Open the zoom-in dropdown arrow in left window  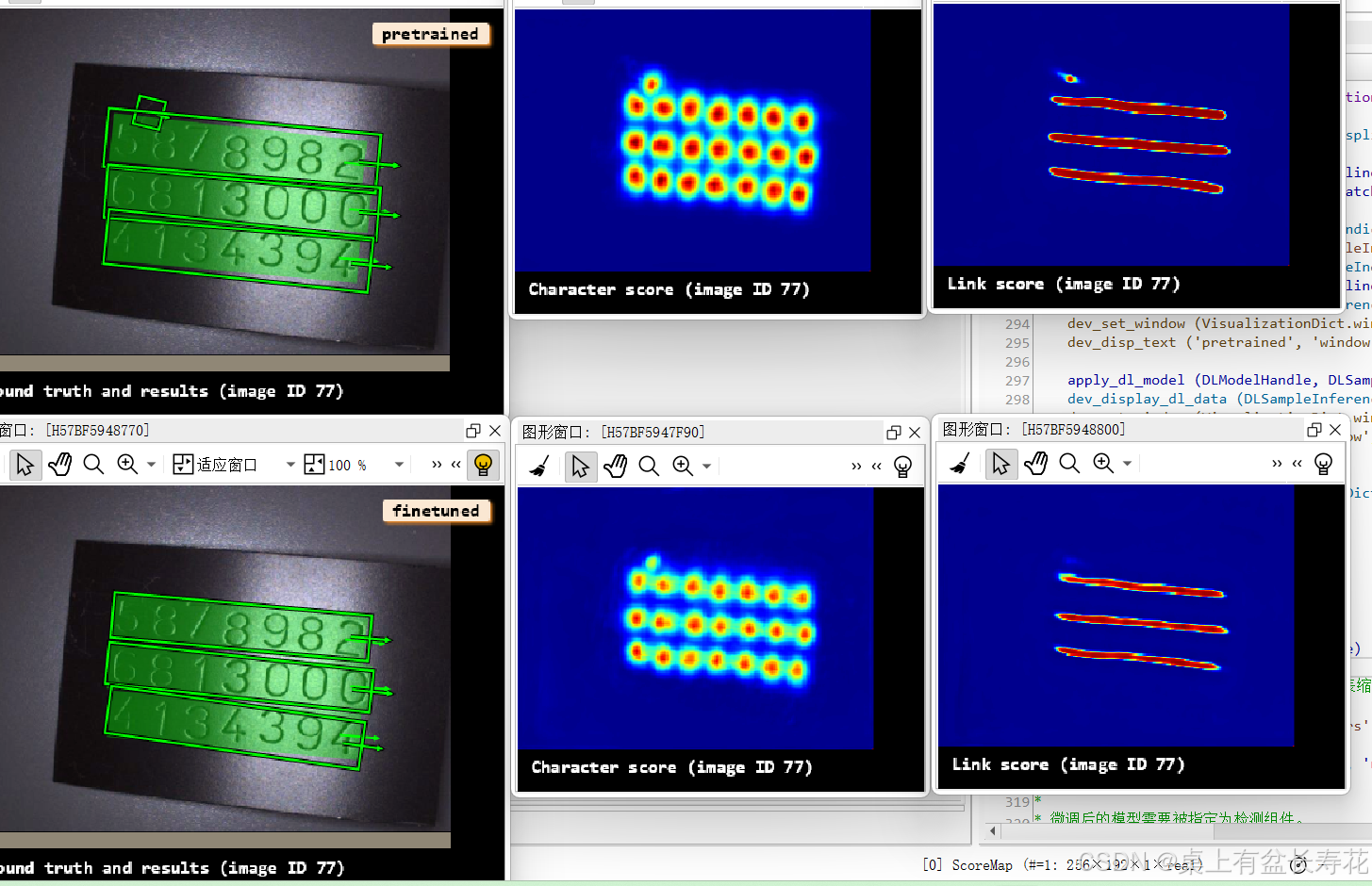(151, 464)
